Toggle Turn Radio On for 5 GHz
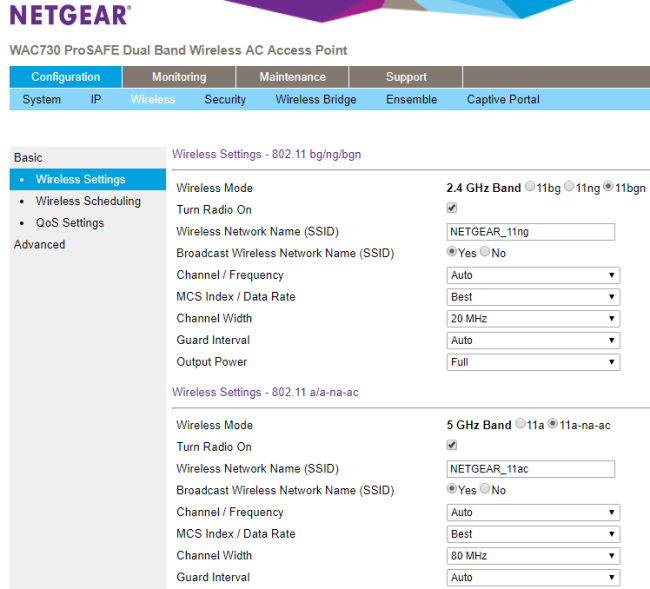Image resolution: width=650 pixels, height=589 pixels. click(x=452, y=445)
